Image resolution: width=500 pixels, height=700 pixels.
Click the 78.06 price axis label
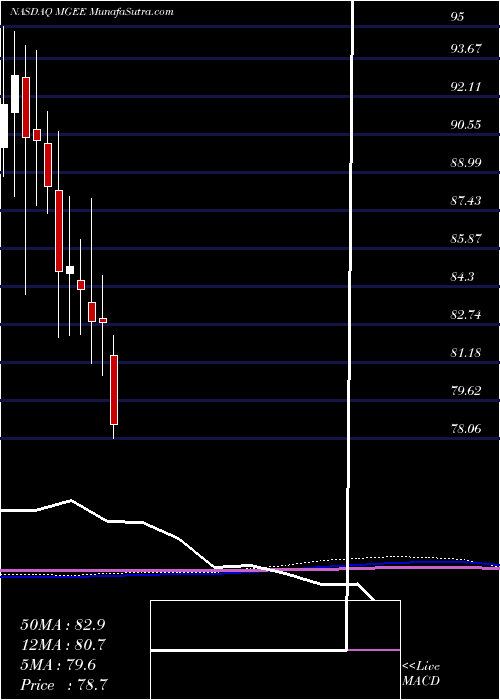[x=466, y=429]
